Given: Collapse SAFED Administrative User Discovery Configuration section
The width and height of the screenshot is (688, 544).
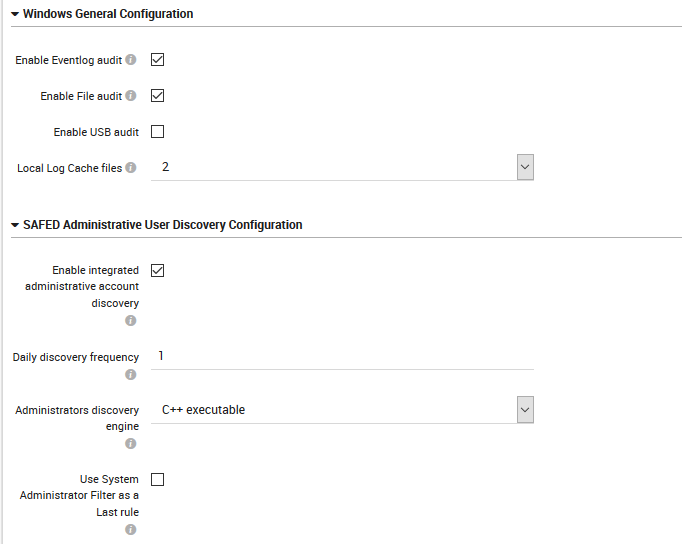Looking at the screenshot, I should (15, 225).
